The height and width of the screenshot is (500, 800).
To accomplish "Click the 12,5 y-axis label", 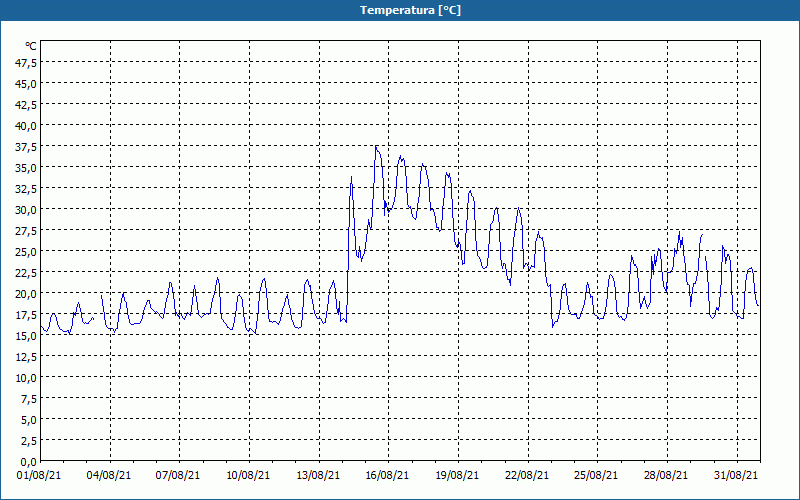I will pyautogui.click(x=27, y=357).
